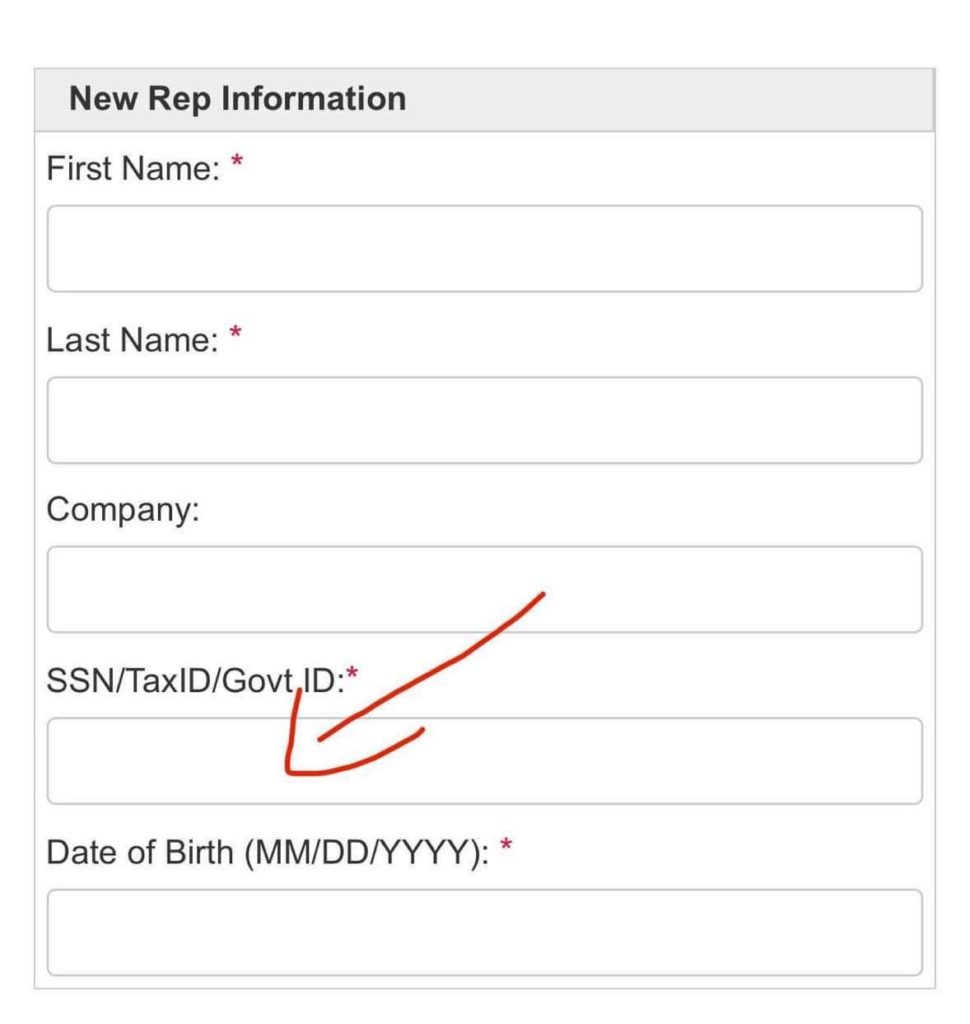Select the SSN/TaxID/Govt ID input field
Viewport: 970px width, 1024px height.
[x=485, y=761]
